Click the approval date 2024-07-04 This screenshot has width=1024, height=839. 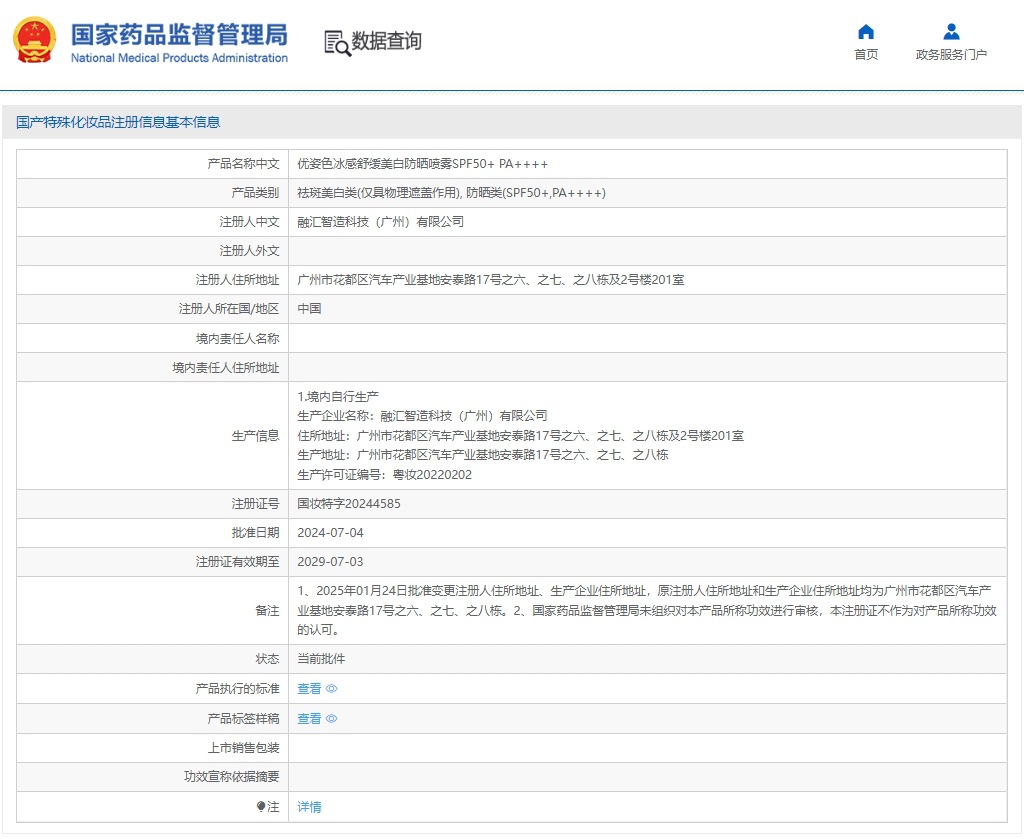click(330, 533)
